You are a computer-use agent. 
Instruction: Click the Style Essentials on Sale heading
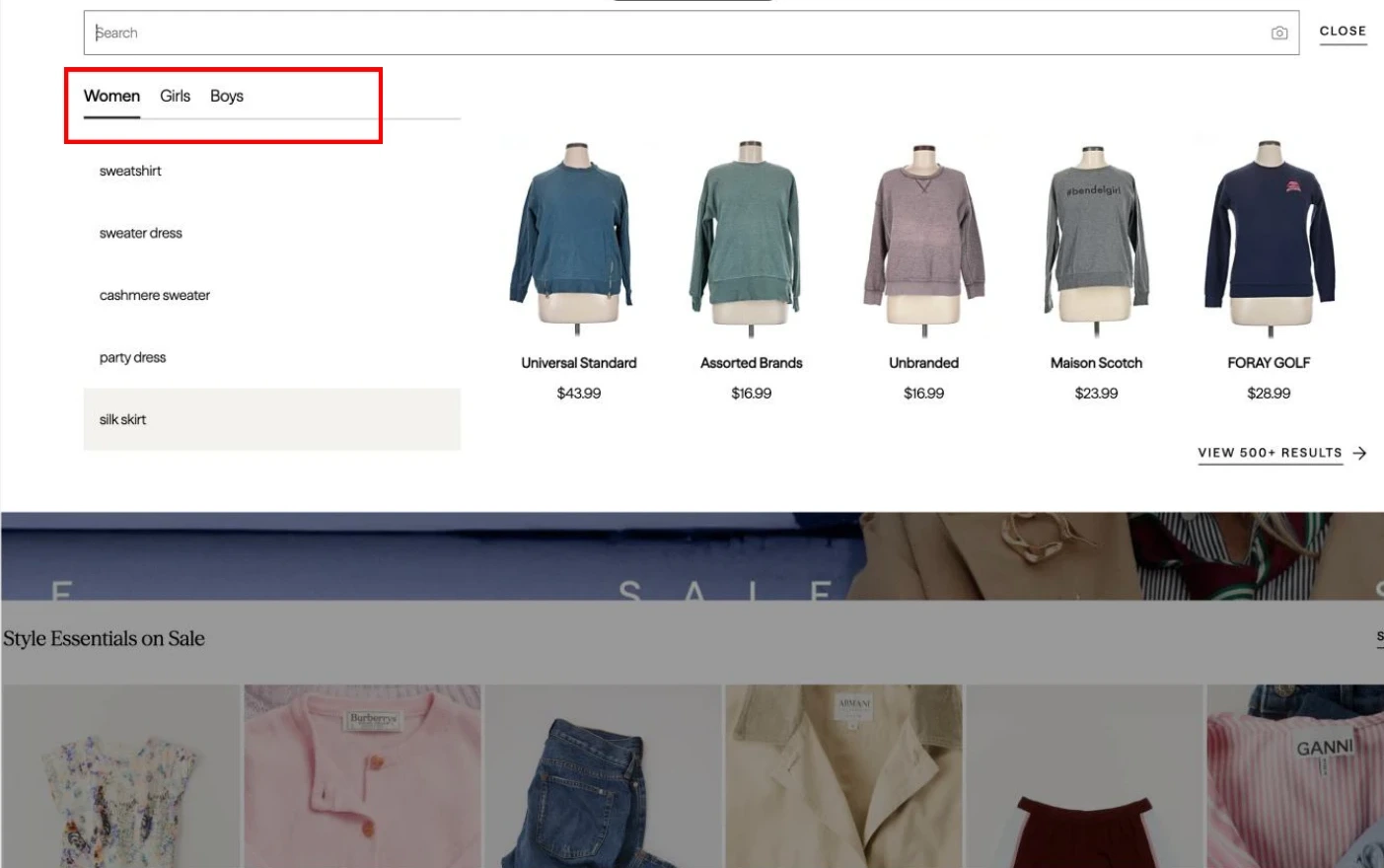coord(104,639)
